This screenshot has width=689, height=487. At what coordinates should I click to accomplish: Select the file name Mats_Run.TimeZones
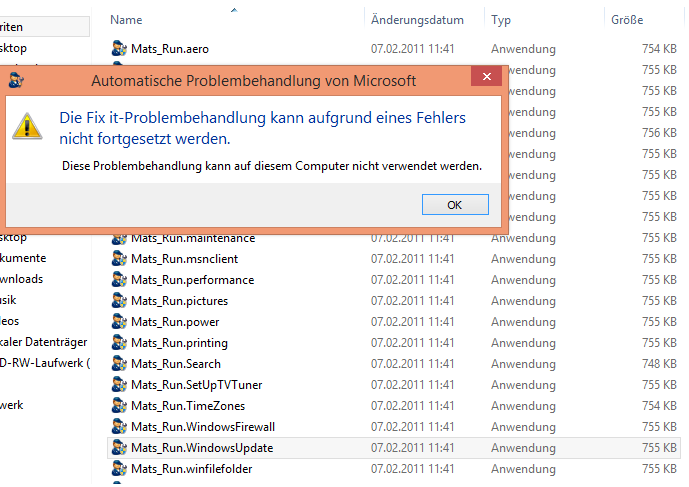click(x=188, y=406)
